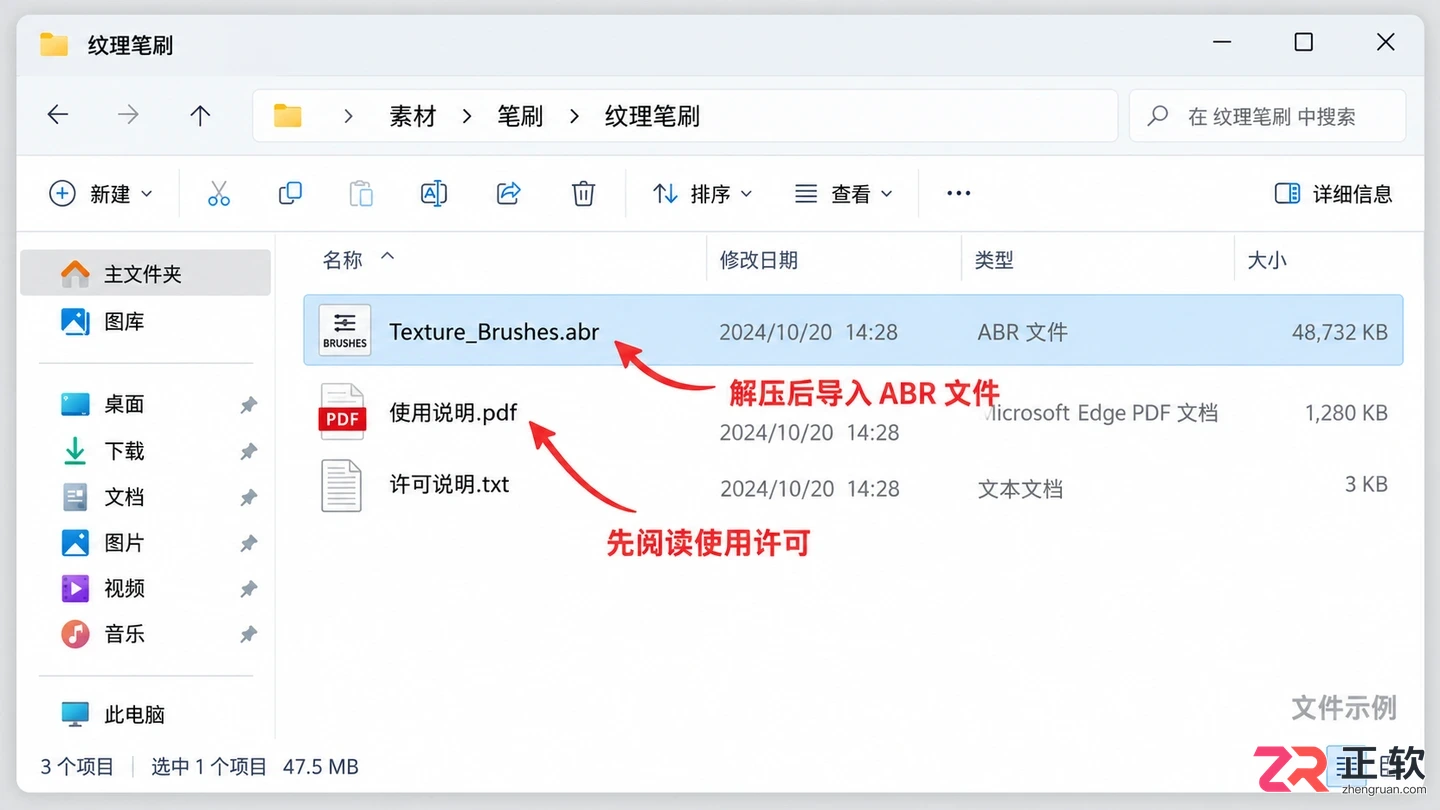Toggle the 详细信息 details pane

click(1334, 194)
